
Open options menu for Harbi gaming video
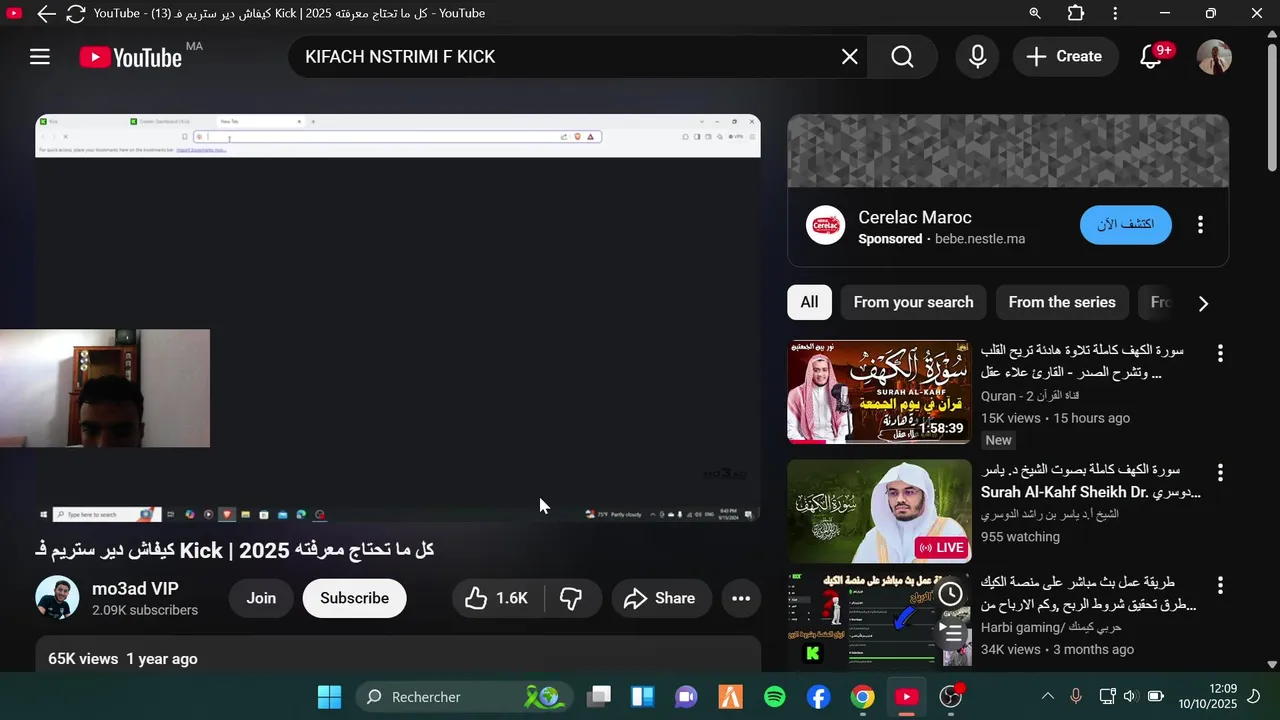pos(1219,585)
